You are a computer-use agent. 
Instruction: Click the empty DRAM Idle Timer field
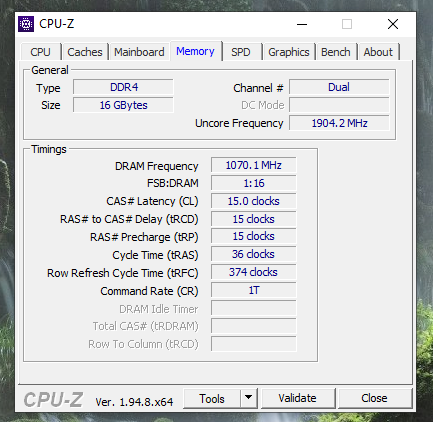(x=254, y=309)
